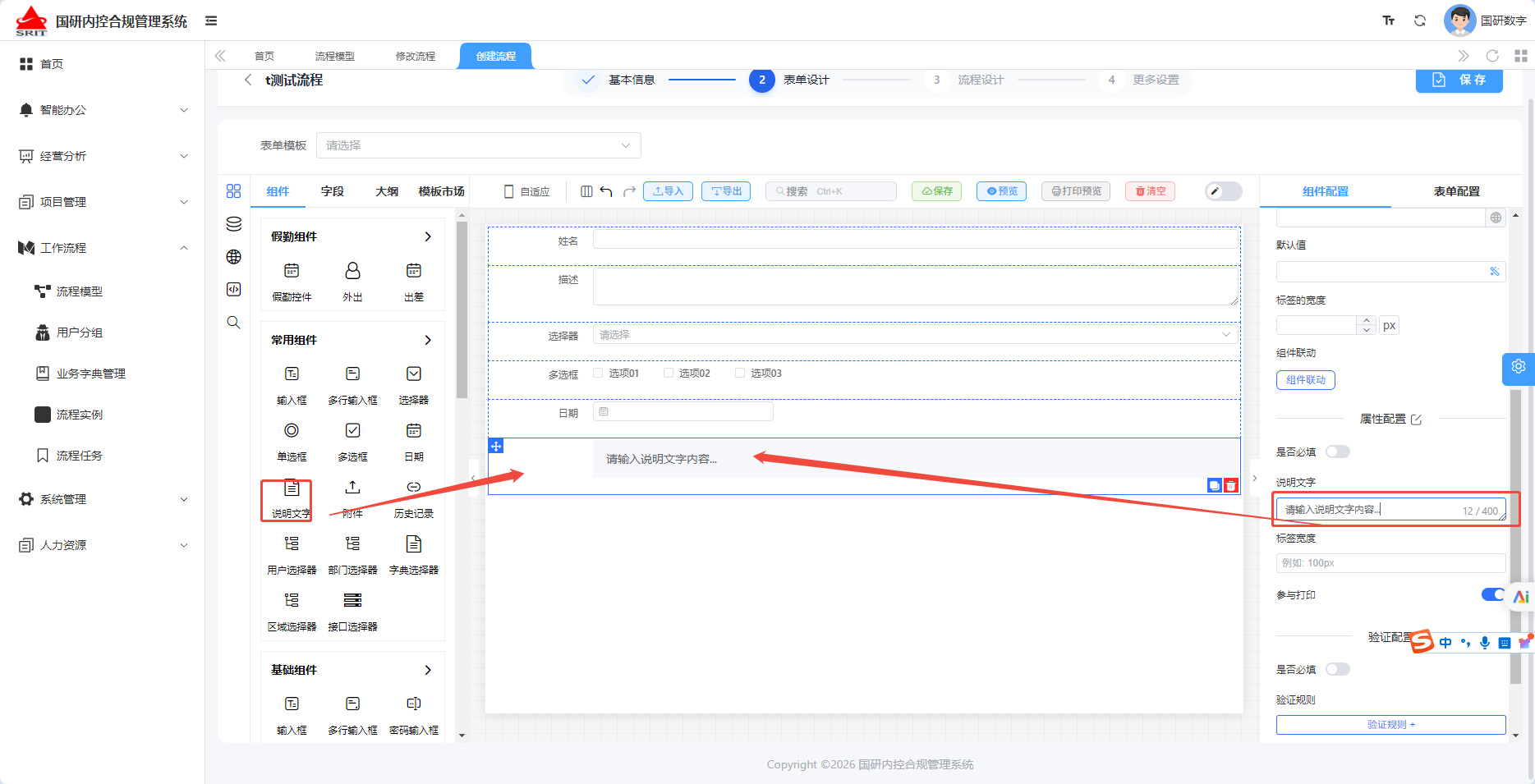Open the 流程模型 page tab
The width and height of the screenshot is (1535, 784).
[x=335, y=56]
